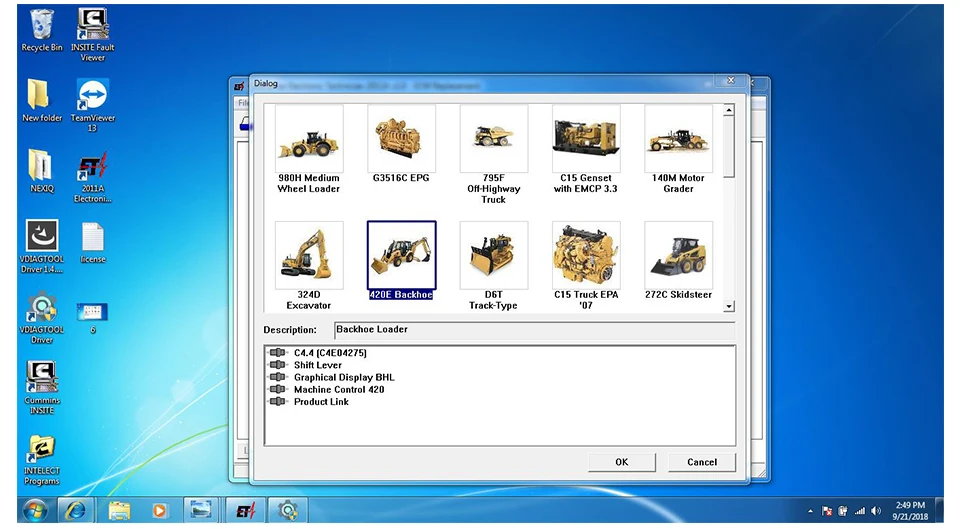Click the ECM icon beside Graphical Display BHL

[278, 377]
